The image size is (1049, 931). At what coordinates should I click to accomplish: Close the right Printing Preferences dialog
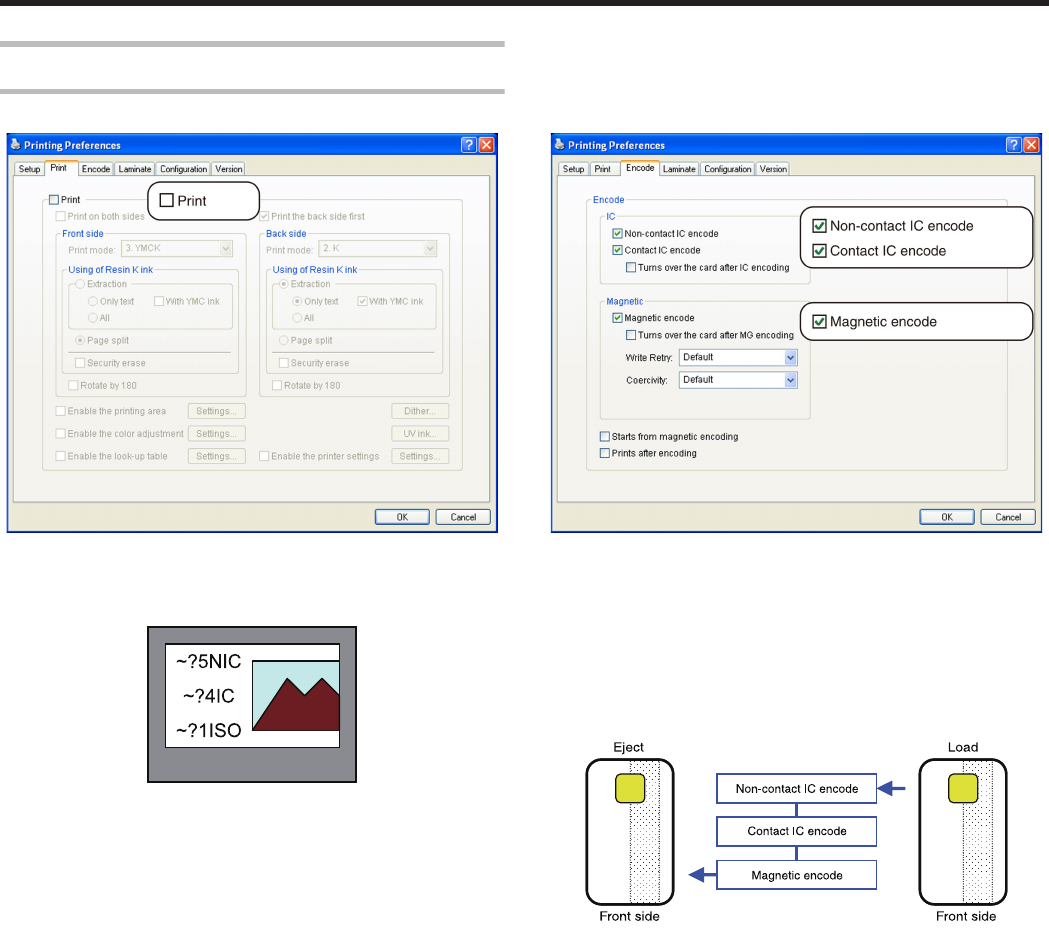click(1032, 144)
